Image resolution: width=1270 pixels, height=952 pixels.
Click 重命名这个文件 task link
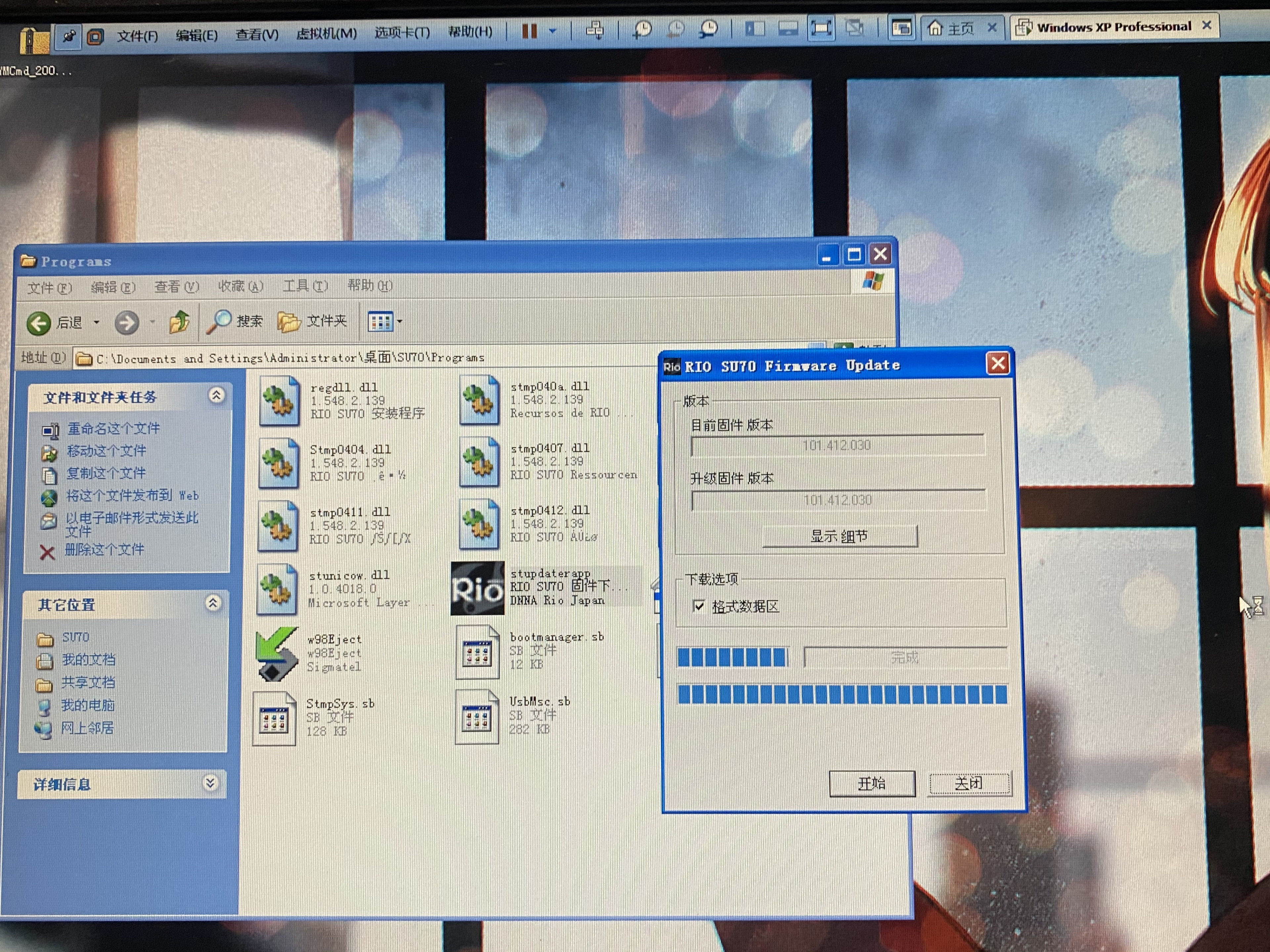[114, 429]
